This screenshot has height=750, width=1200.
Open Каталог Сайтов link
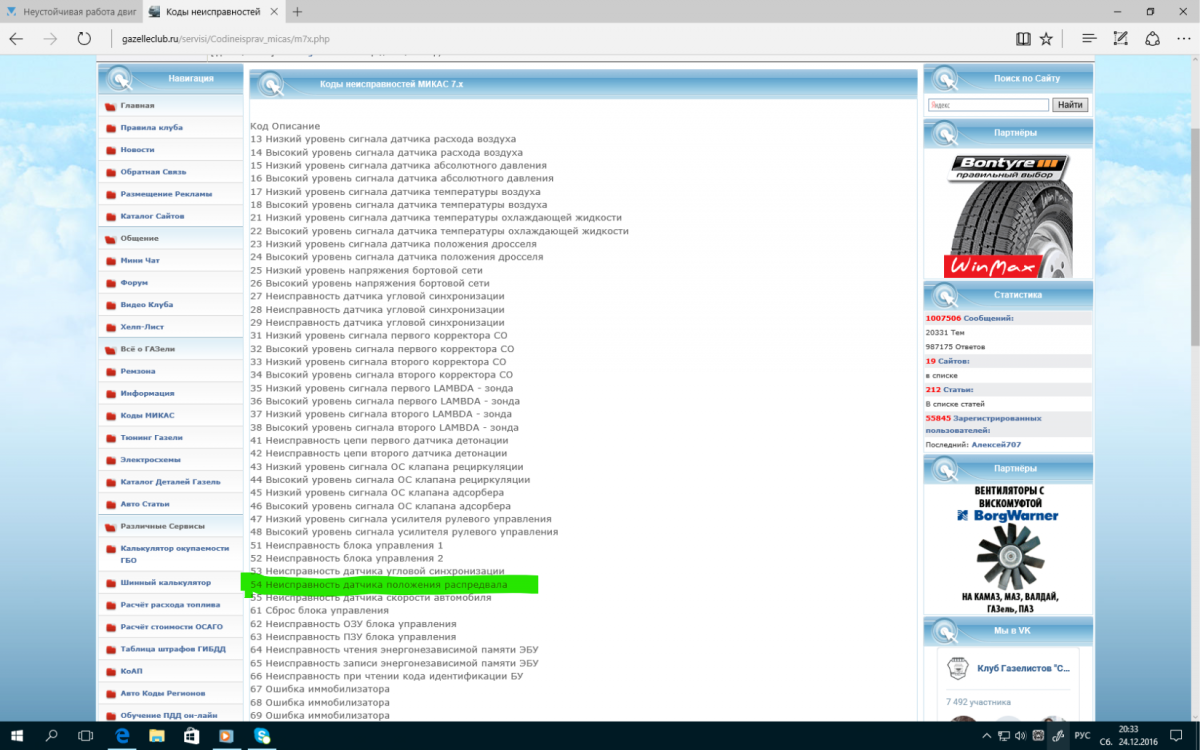click(x=152, y=216)
